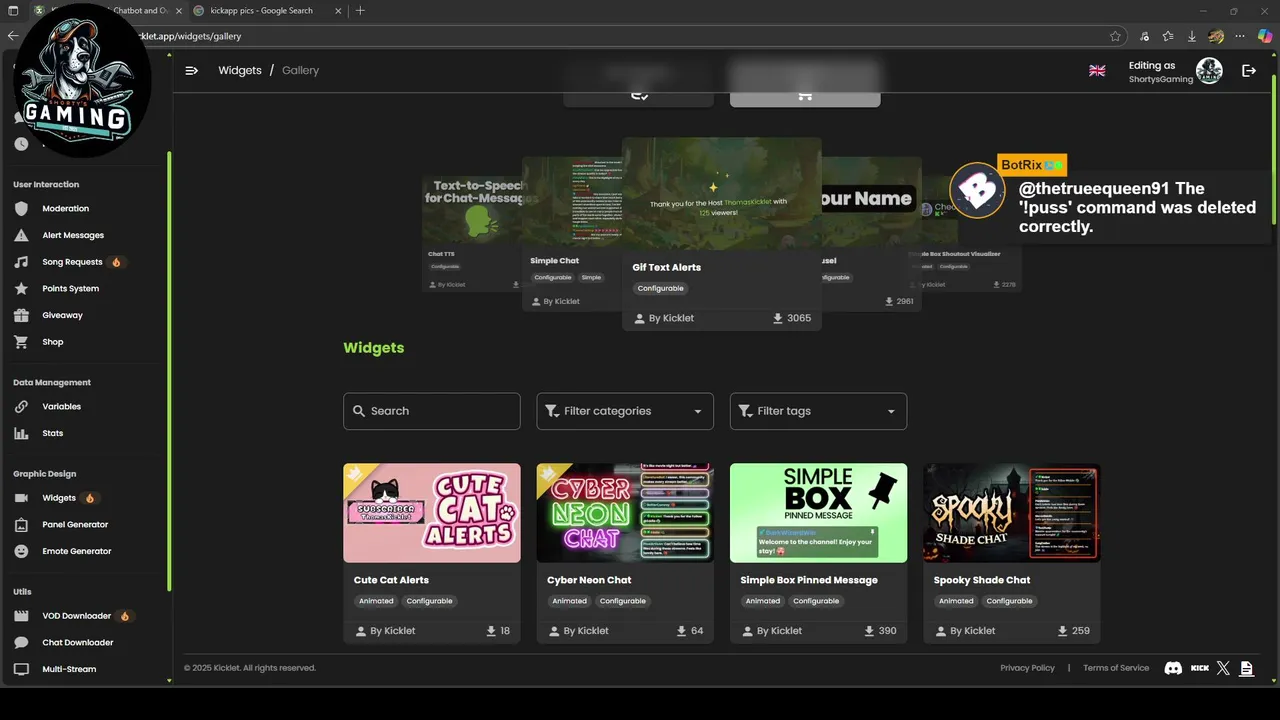Collapse the sidebar with the hamburger icon
The width and height of the screenshot is (1280, 720).
192,71
